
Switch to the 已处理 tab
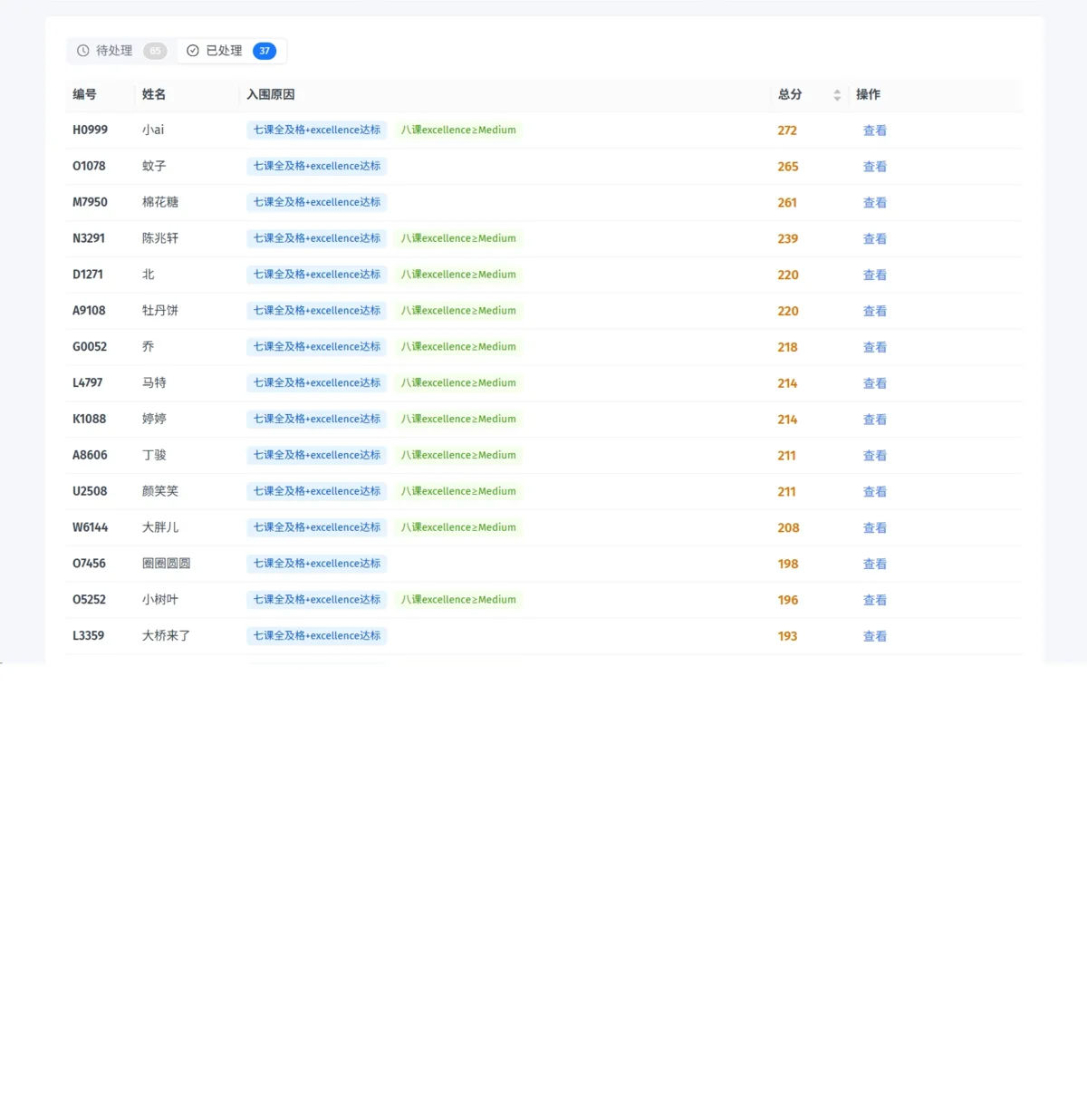[231, 51]
